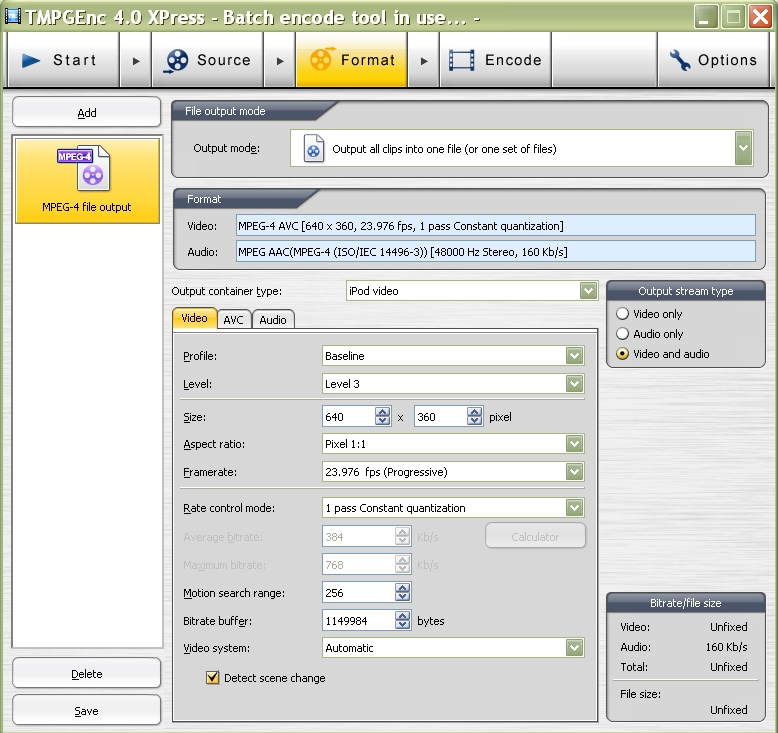Switch to the AVC tab

pyautogui.click(x=233, y=320)
